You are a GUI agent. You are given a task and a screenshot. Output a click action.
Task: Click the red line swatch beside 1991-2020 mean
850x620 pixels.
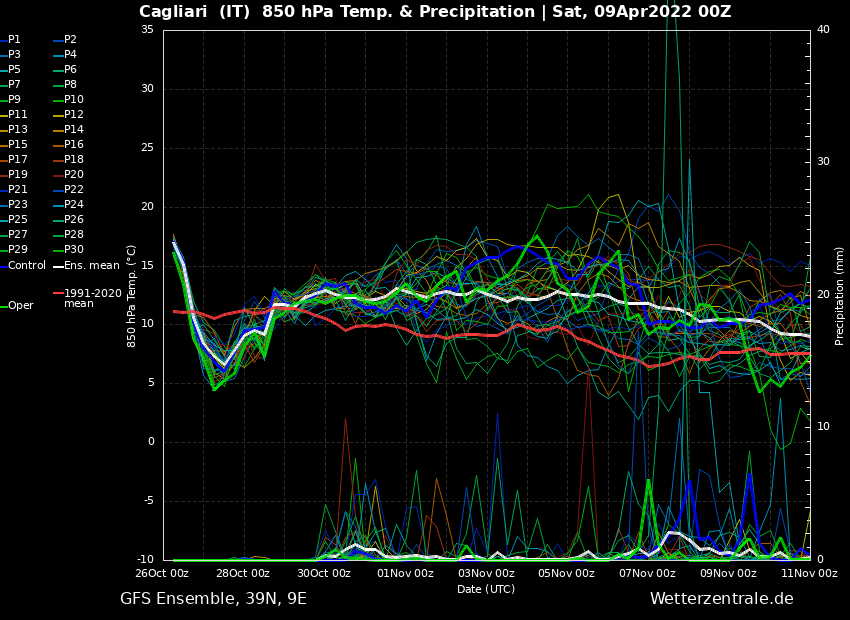(57, 294)
